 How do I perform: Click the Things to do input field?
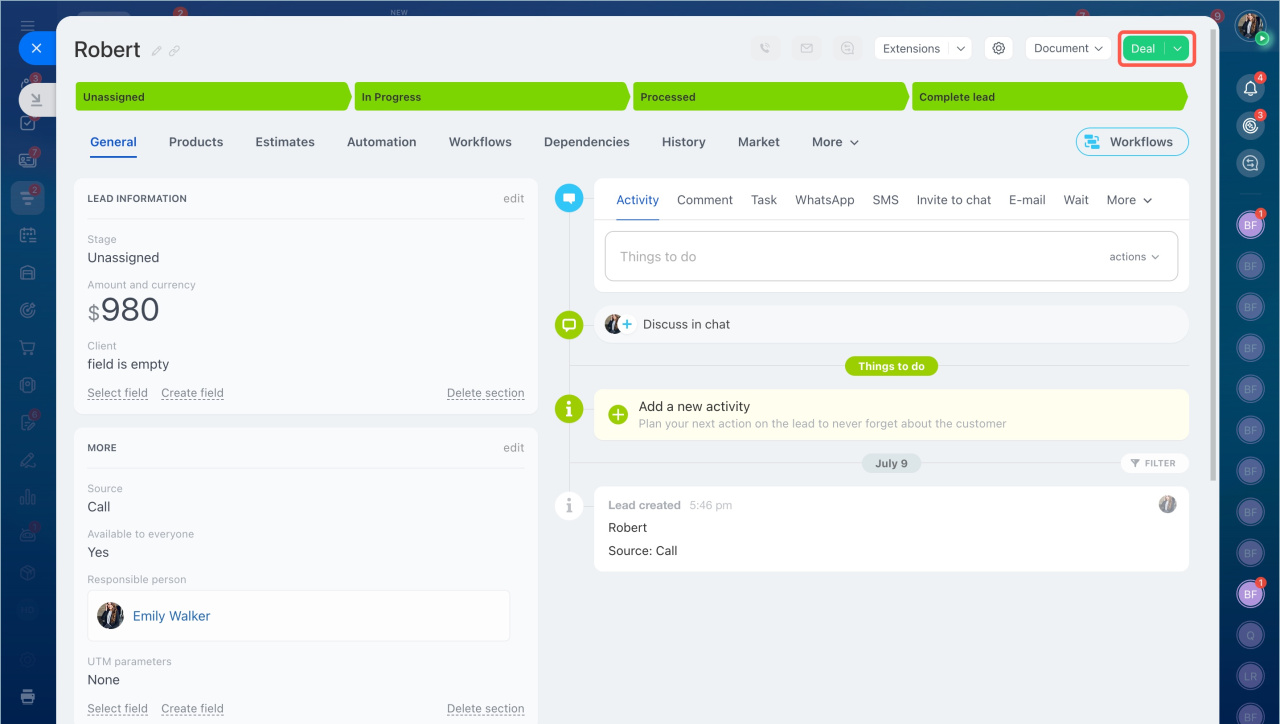click(850, 257)
